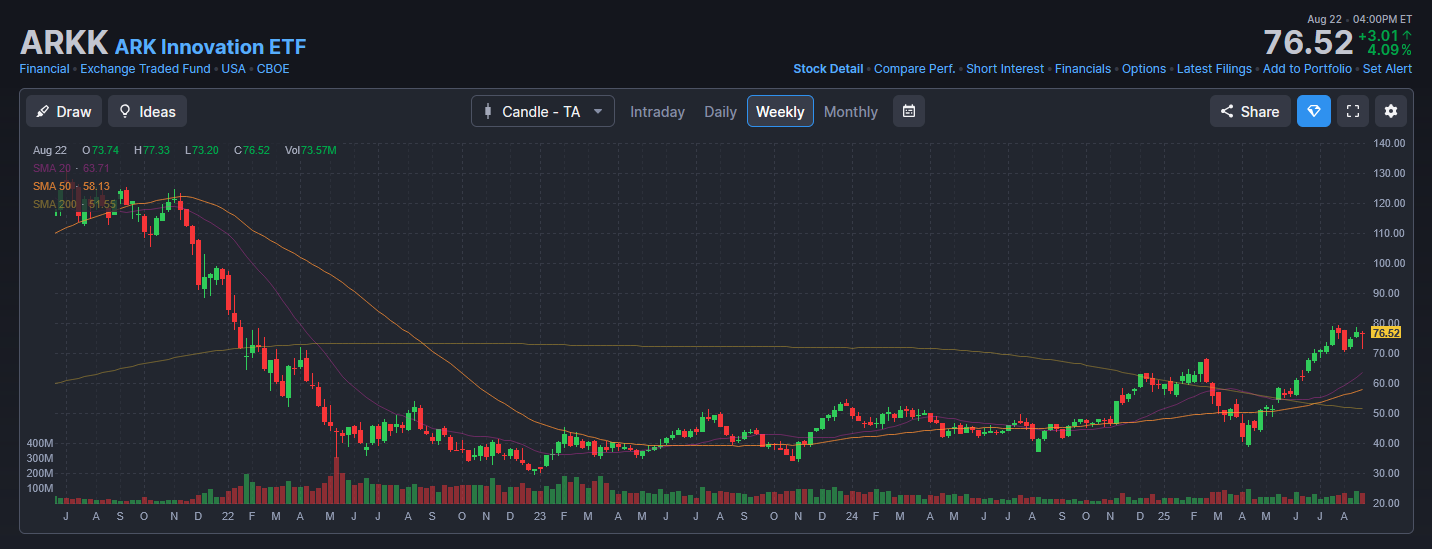Open the Draw tool
Viewport: 1432px width, 549px height.
click(x=64, y=111)
